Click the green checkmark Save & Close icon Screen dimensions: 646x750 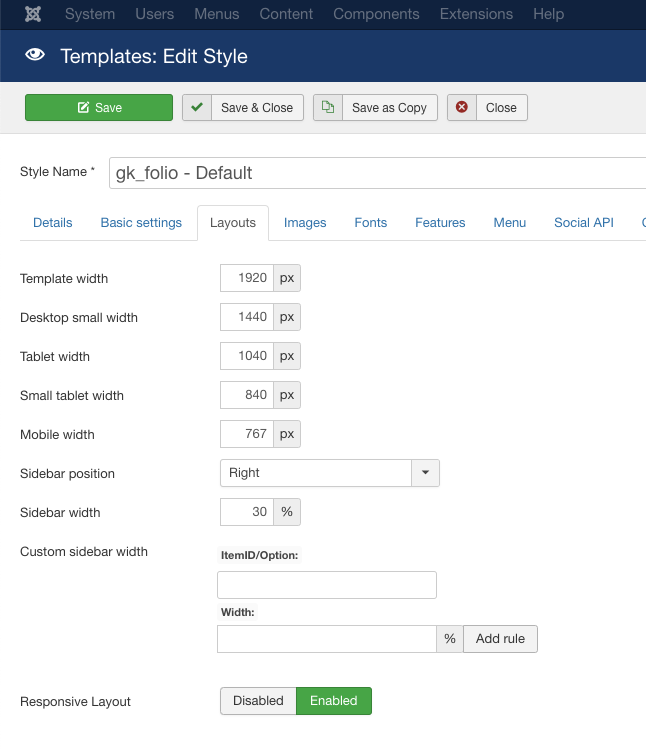point(197,108)
